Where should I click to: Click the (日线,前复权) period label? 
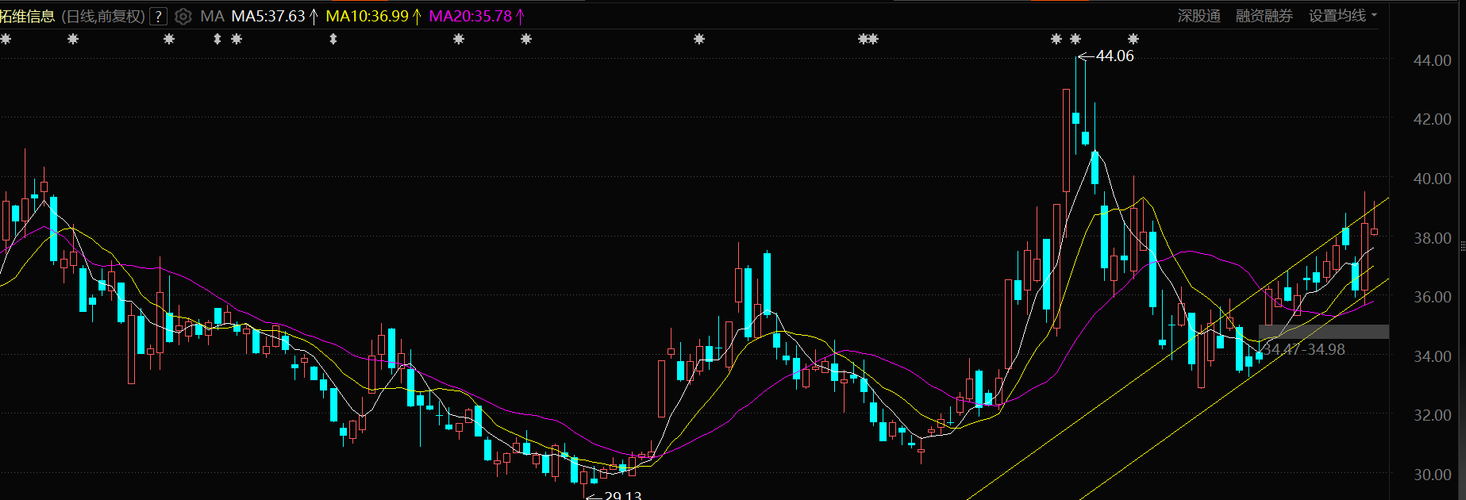pos(102,16)
